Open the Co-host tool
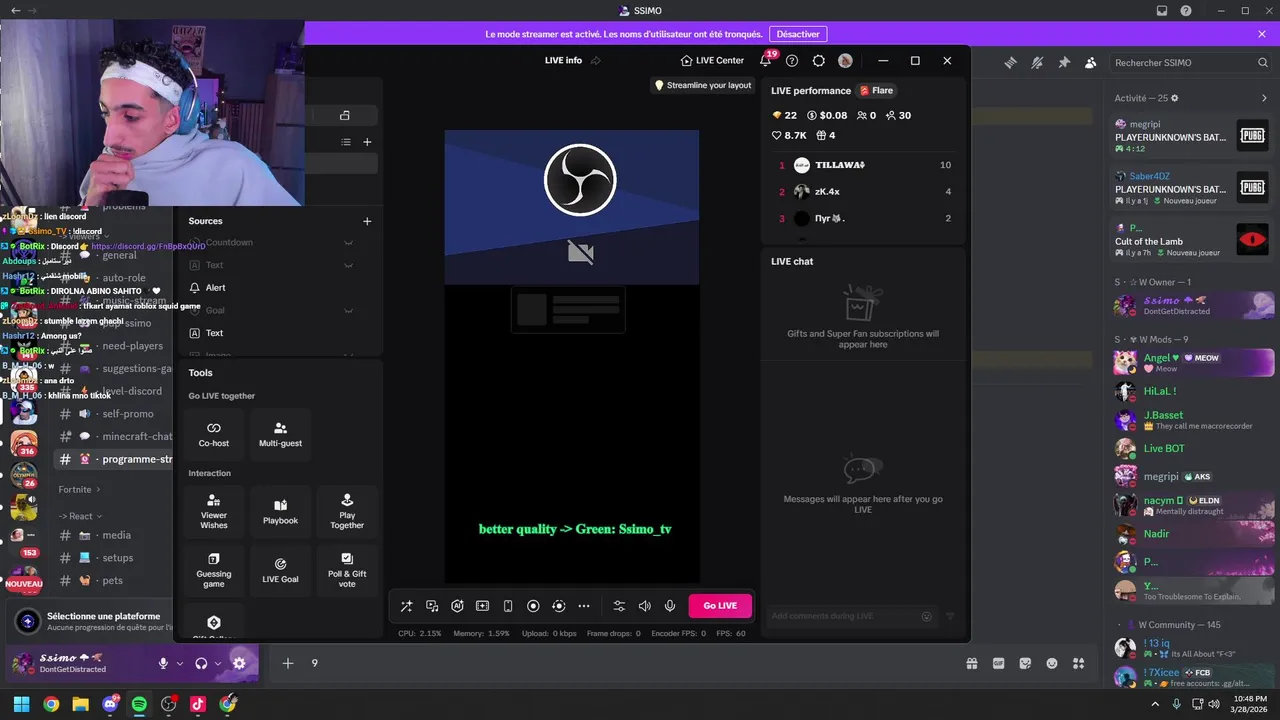The image size is (1280, 720). coord(214,434)
